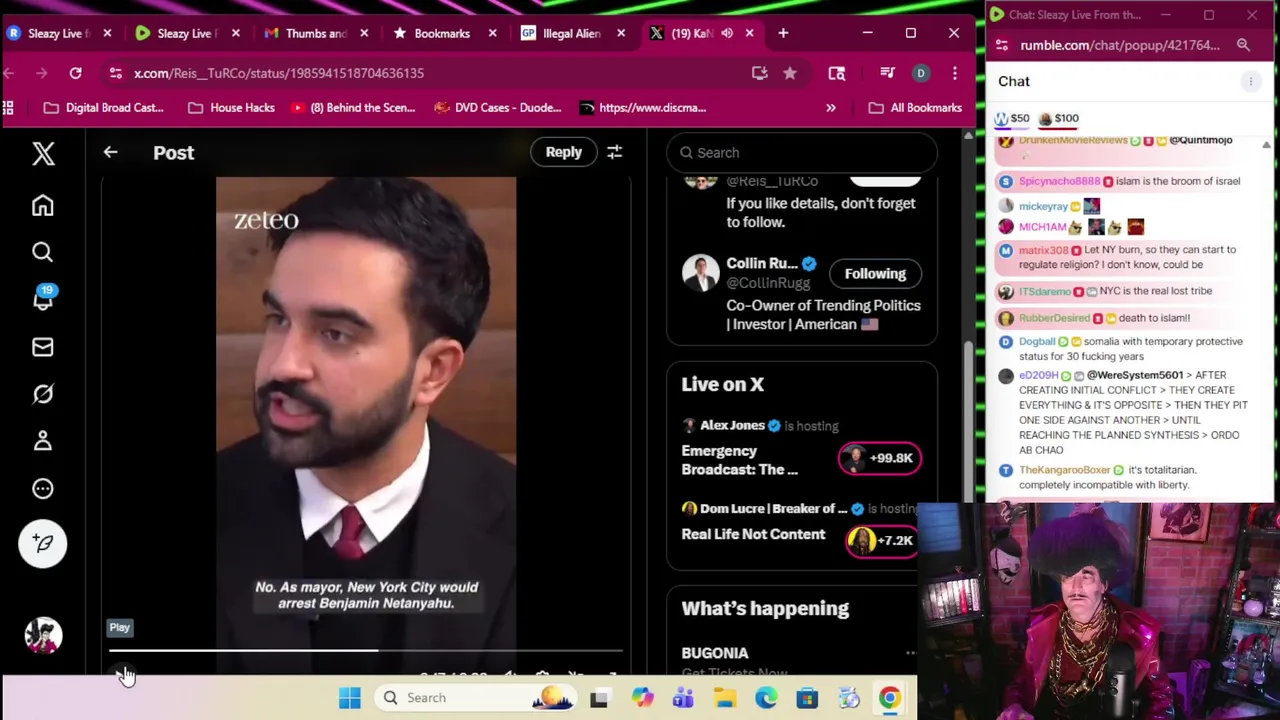Open Microsoft Edge from taskbar
This screenshot has width=1280, height=720.
tap(766, 698)
